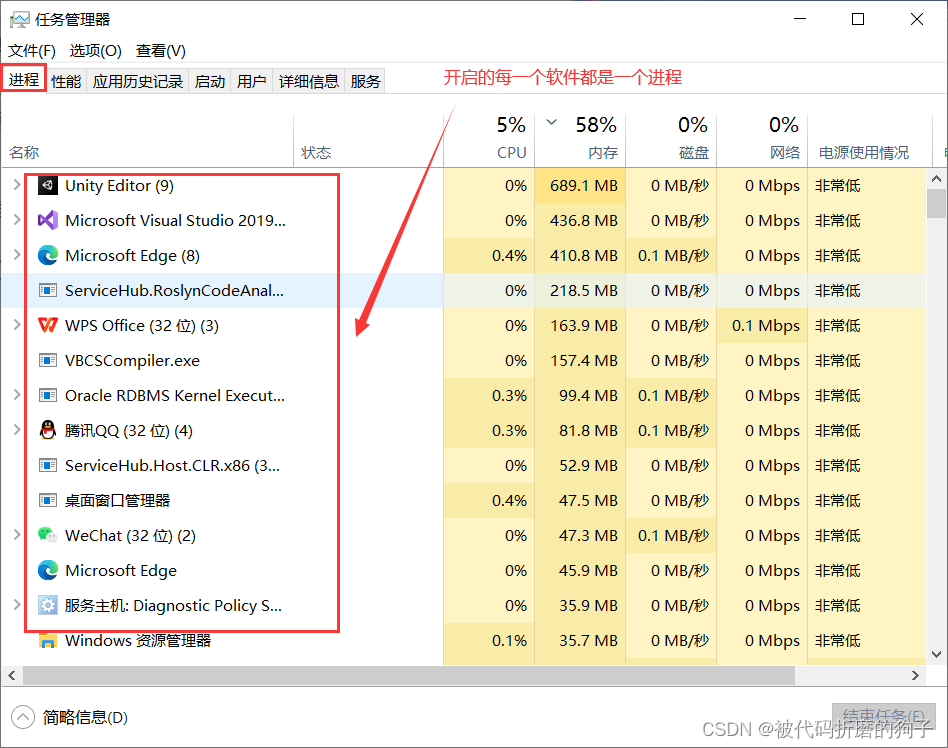
Task: Open the 选项(O) menu
Action: click(x=96, y=51)
